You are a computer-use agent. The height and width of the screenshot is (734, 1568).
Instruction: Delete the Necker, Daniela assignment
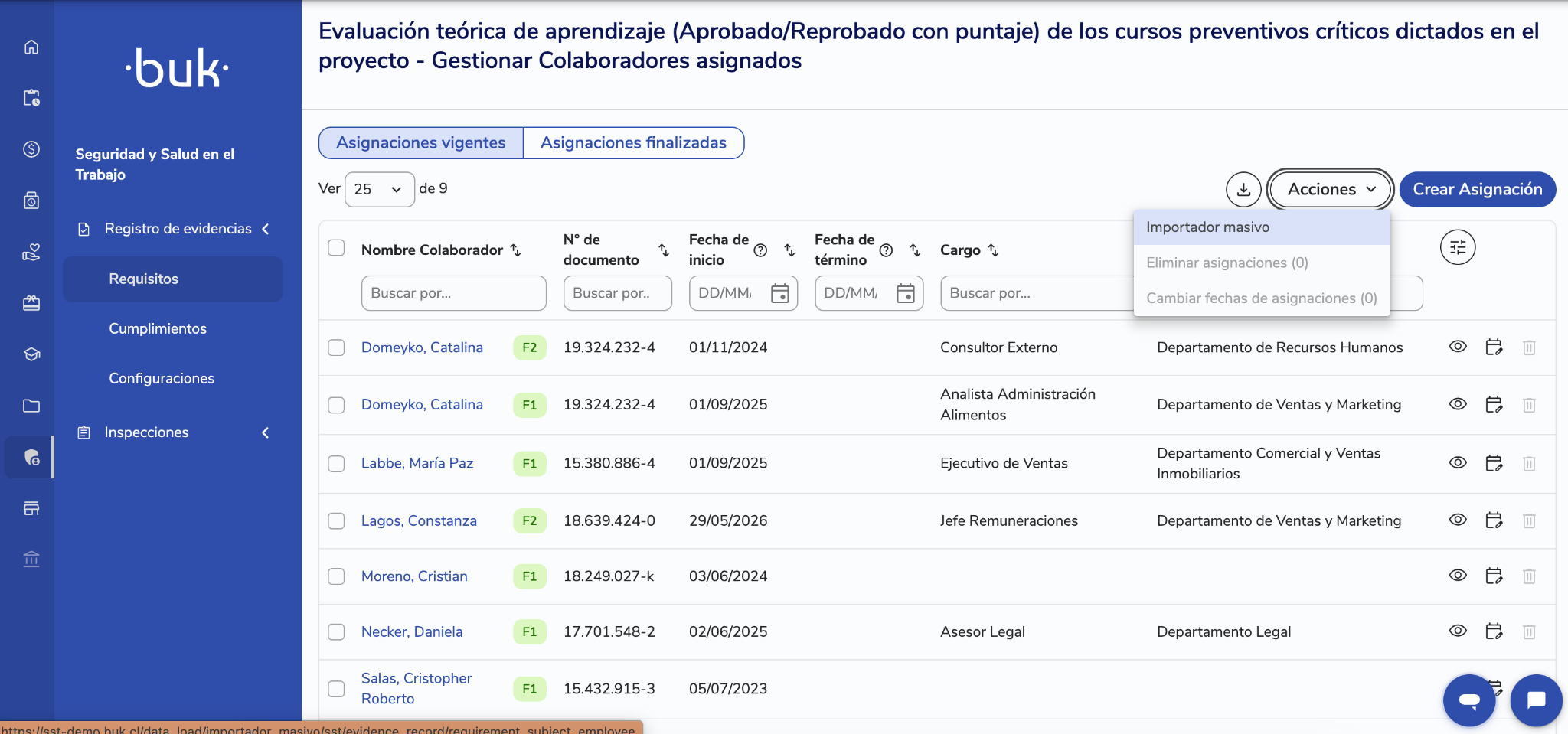tap(1529, 632)
